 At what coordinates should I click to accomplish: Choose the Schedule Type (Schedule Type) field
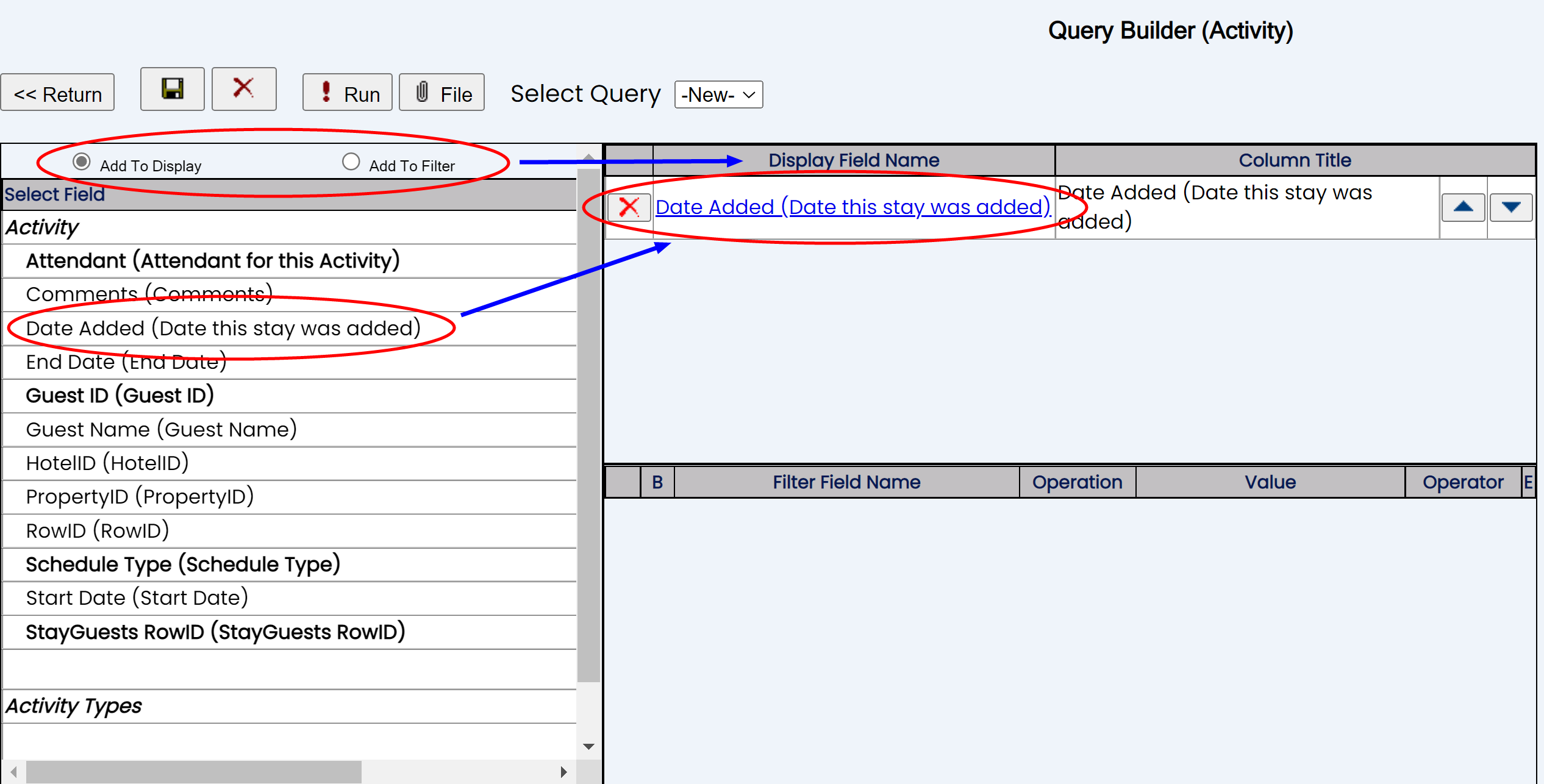coord(290,565)
